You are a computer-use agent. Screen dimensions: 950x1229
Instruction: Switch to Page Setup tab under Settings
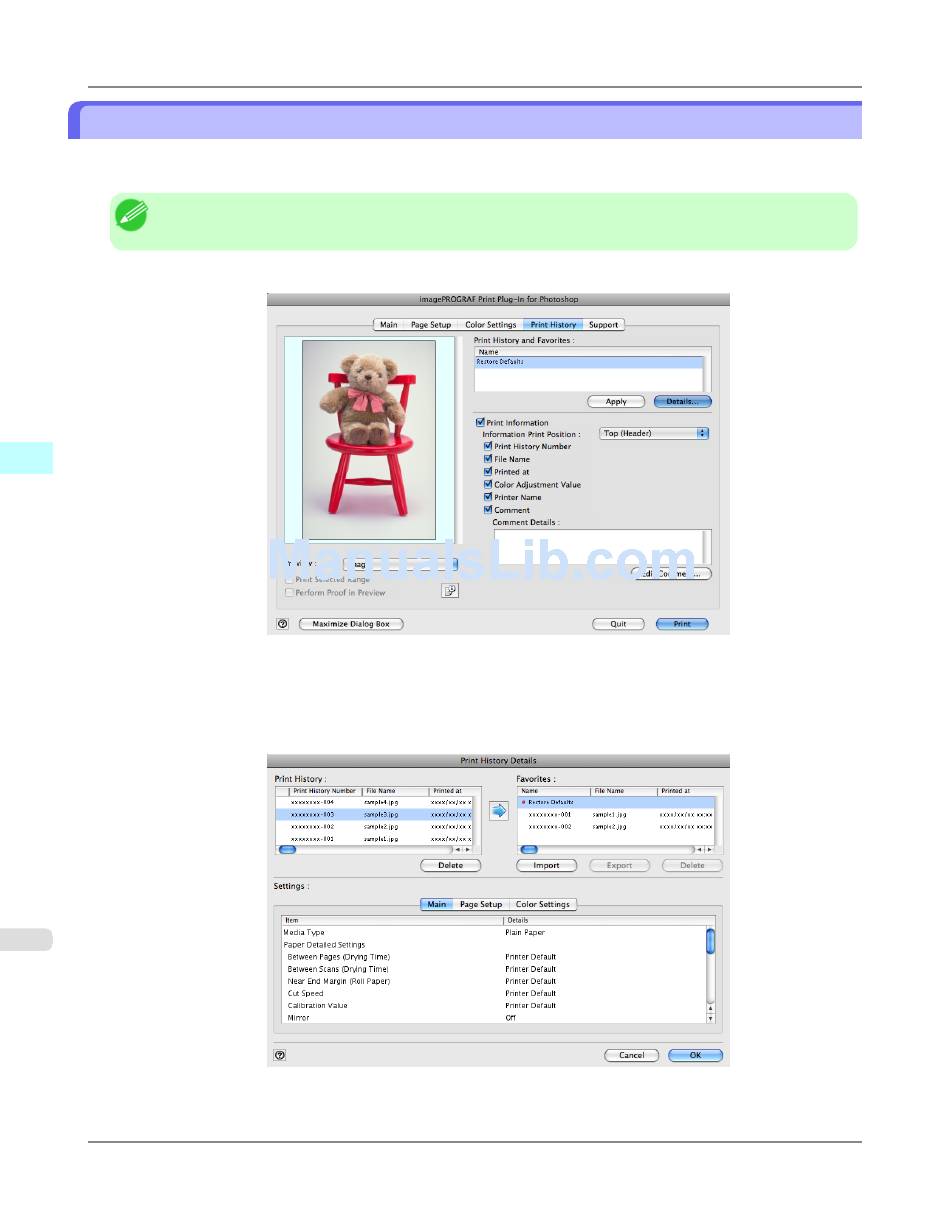point(481,904)
